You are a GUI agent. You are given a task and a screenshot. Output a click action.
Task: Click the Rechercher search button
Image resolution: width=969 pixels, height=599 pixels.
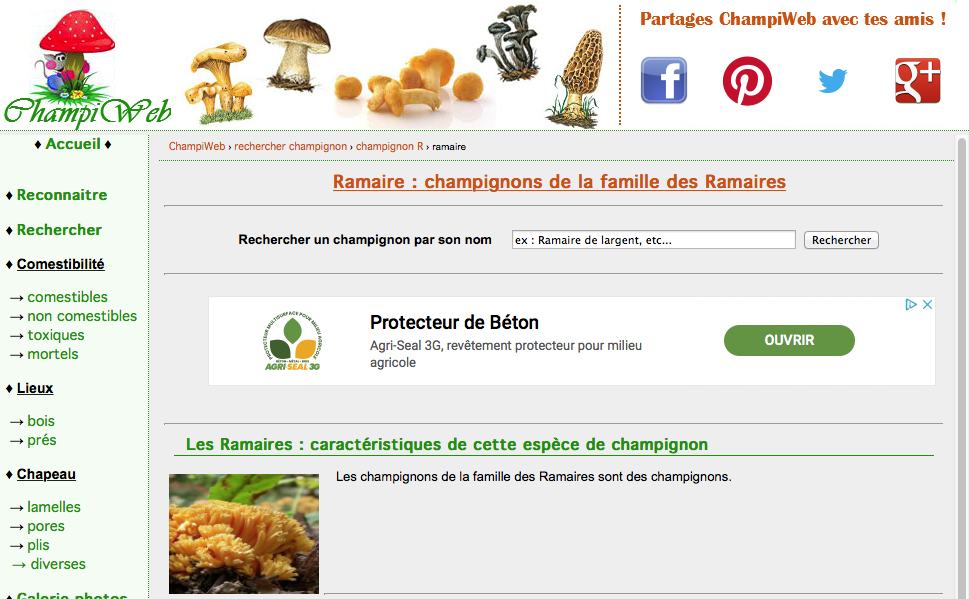pyautogui.click(x=841, y=240)
